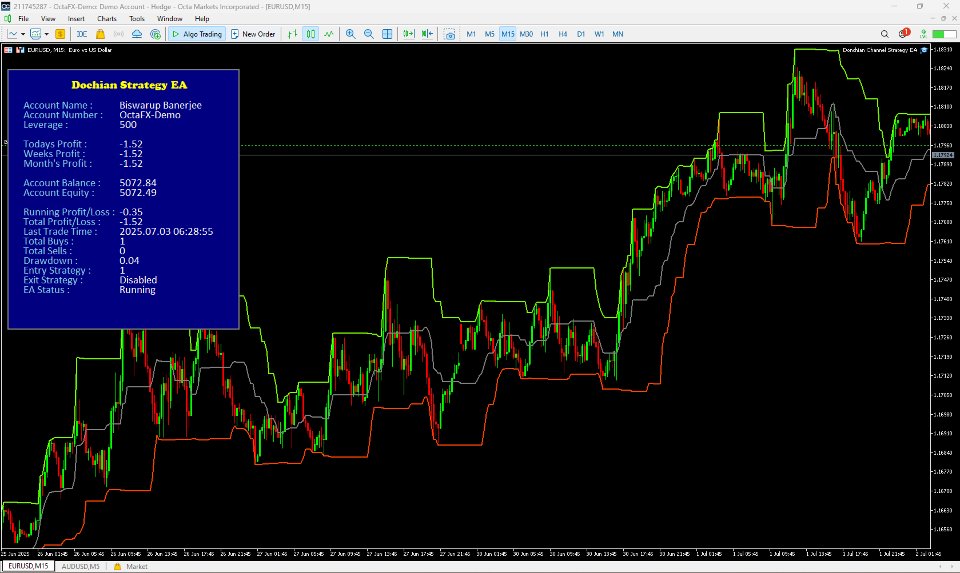Open the Help menu
Image resolution: width=960 pixels, height=573 pixels.
coord(202,18)
